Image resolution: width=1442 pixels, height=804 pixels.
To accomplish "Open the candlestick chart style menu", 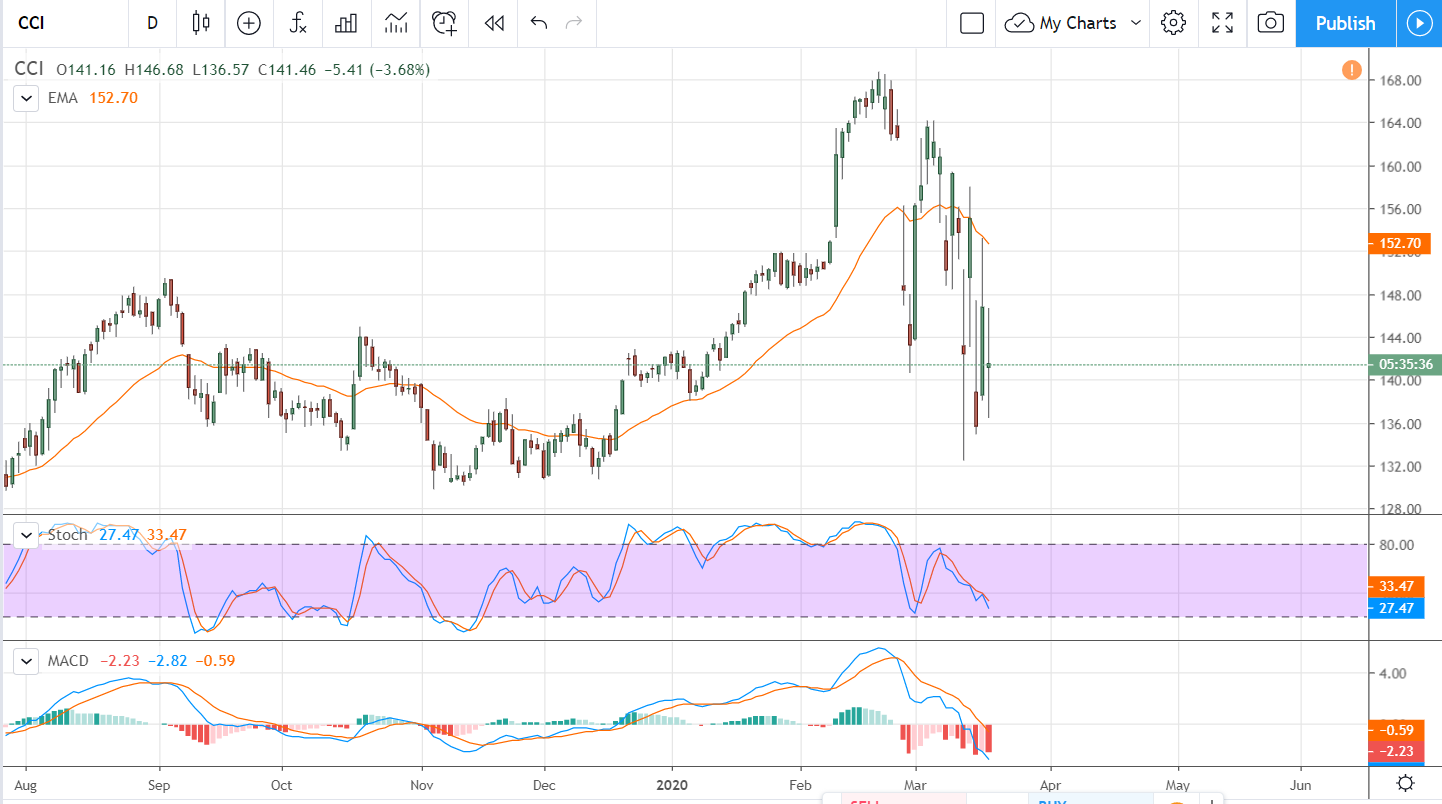I will 201,23.
